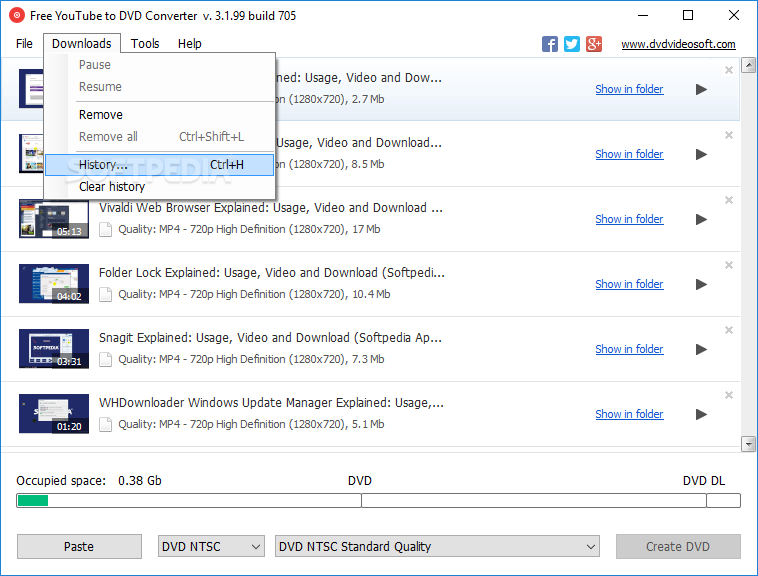Click the file icon beside Vivaldi quality info

point(105,230)
